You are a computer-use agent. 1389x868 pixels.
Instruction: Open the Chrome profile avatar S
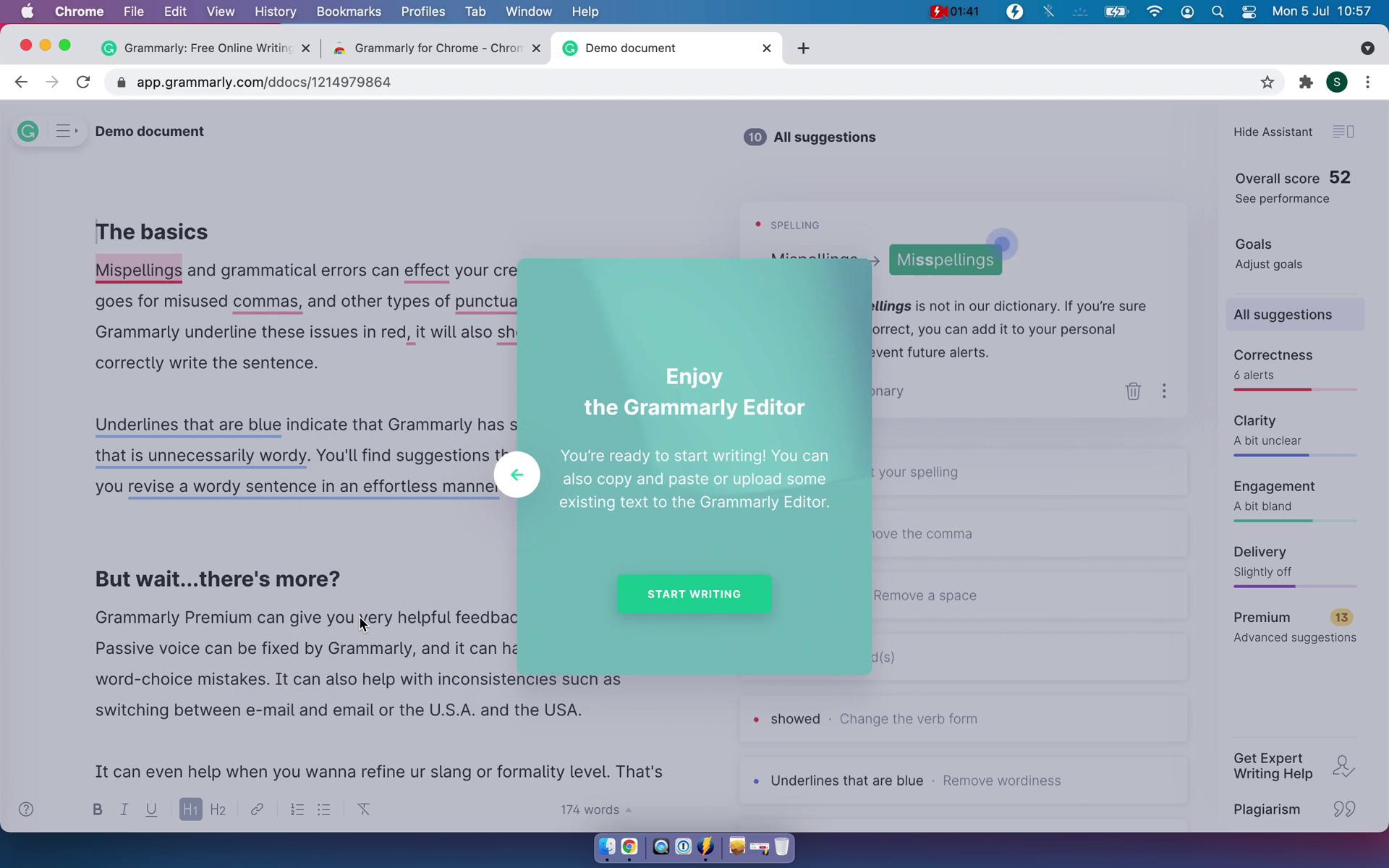[1336, 82]
